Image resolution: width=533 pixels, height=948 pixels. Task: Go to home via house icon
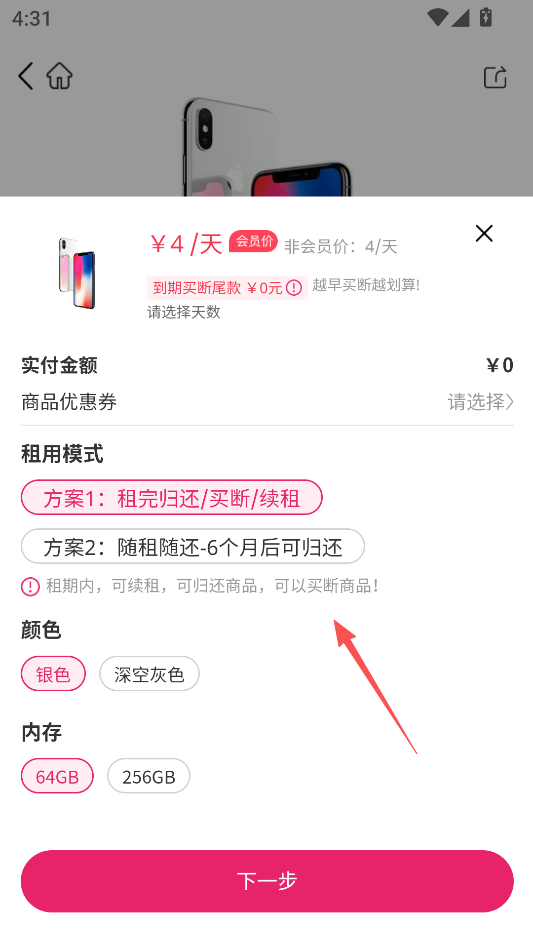pos(59,76)
